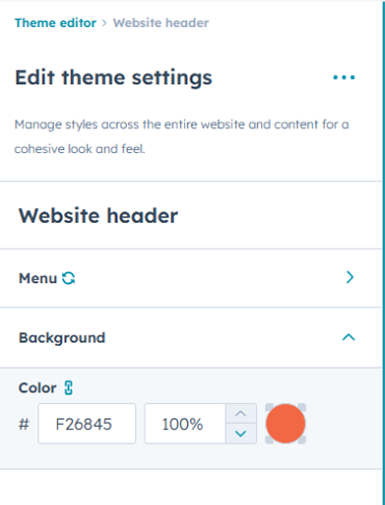
Task: Select the Menu row label
Action: pos(38,278)
